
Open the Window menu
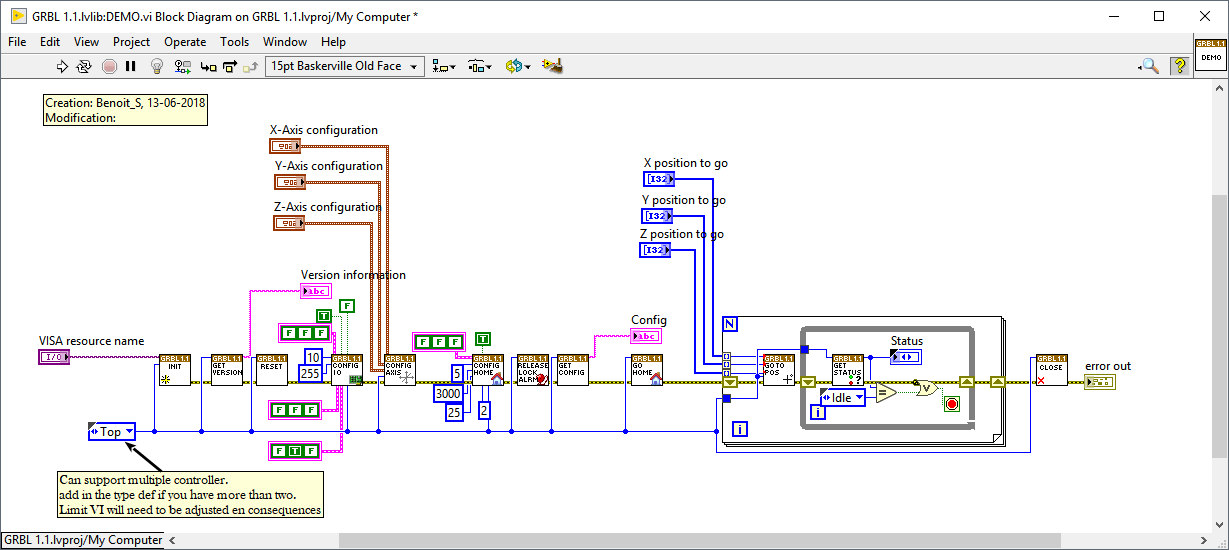285,42
